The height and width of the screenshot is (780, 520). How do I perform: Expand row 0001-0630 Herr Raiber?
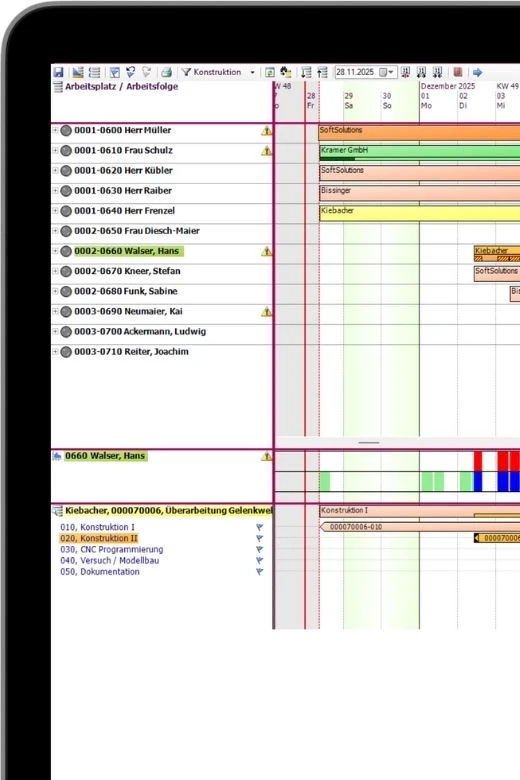[x=55, y=191]
